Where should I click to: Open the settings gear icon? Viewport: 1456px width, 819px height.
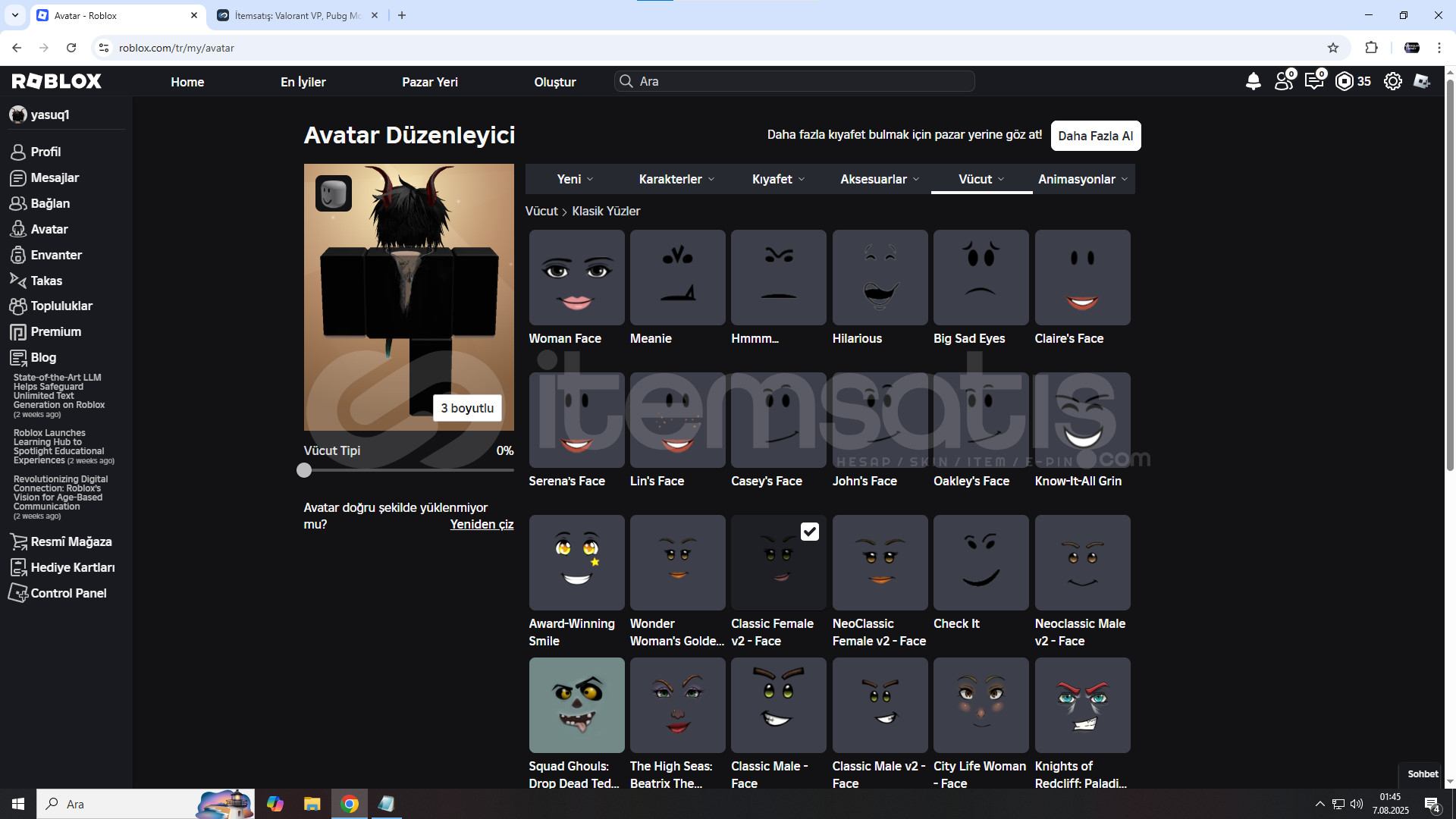pos(1392,81)
